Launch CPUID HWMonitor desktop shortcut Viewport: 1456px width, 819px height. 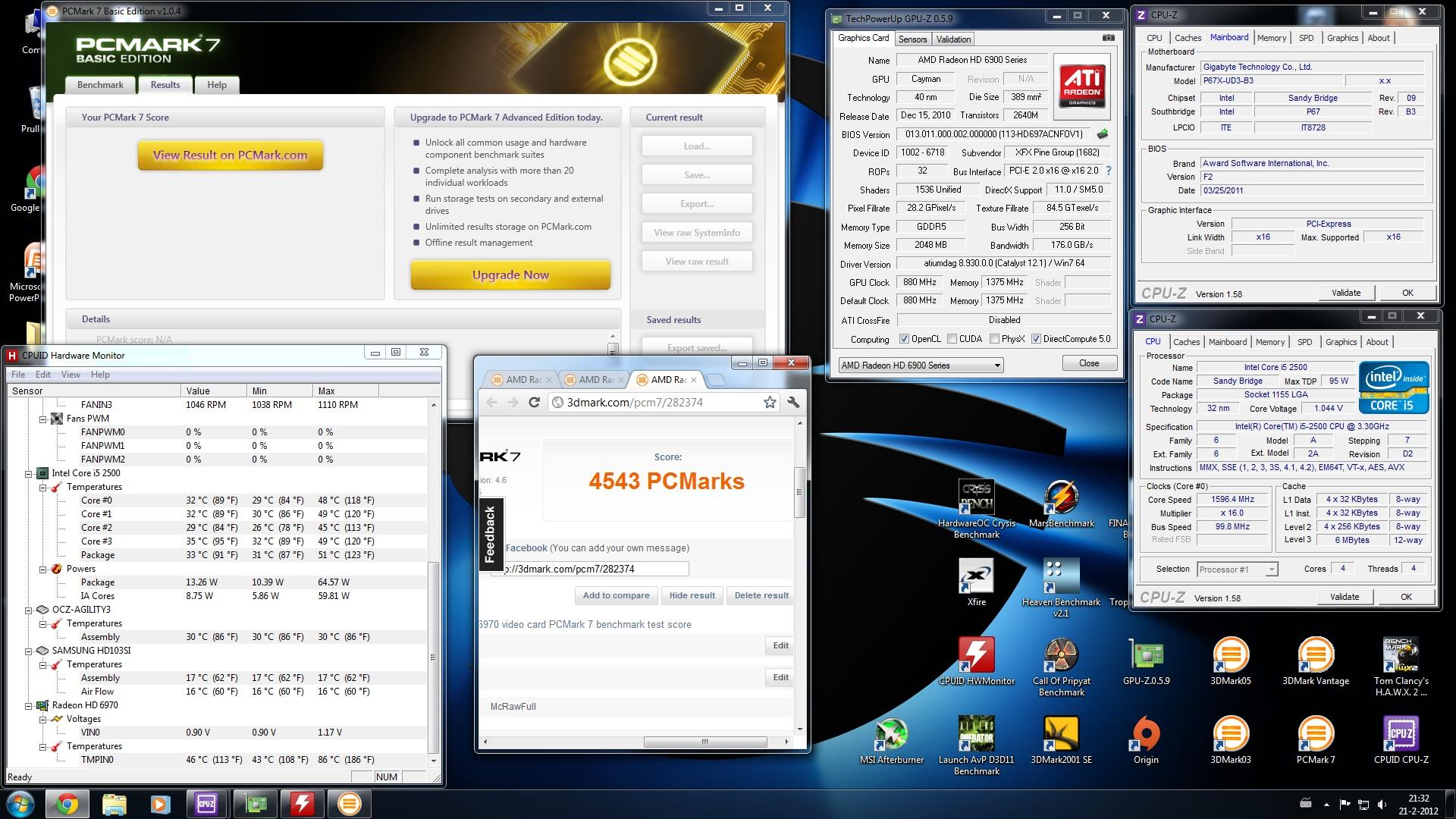pos(976,661)
